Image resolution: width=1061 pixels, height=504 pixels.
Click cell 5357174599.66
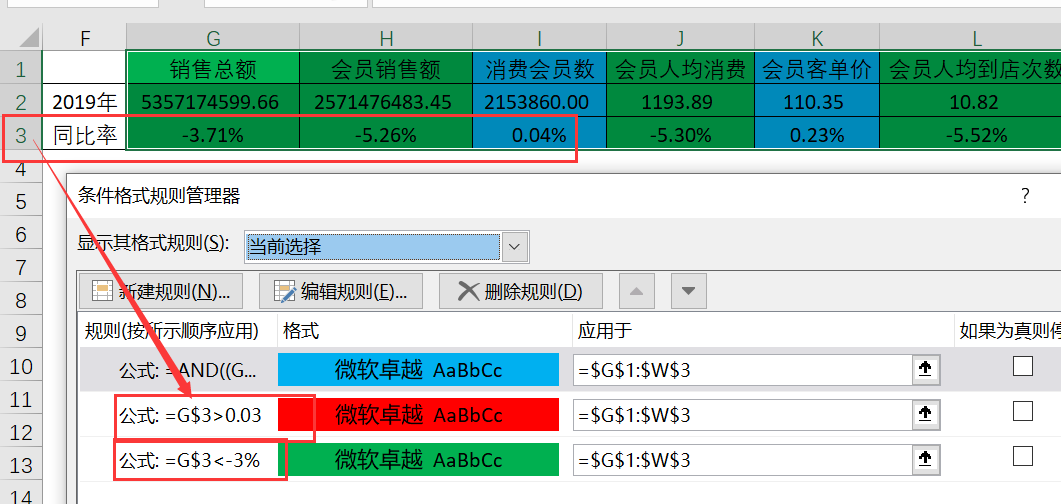click(x=212, y=102)
